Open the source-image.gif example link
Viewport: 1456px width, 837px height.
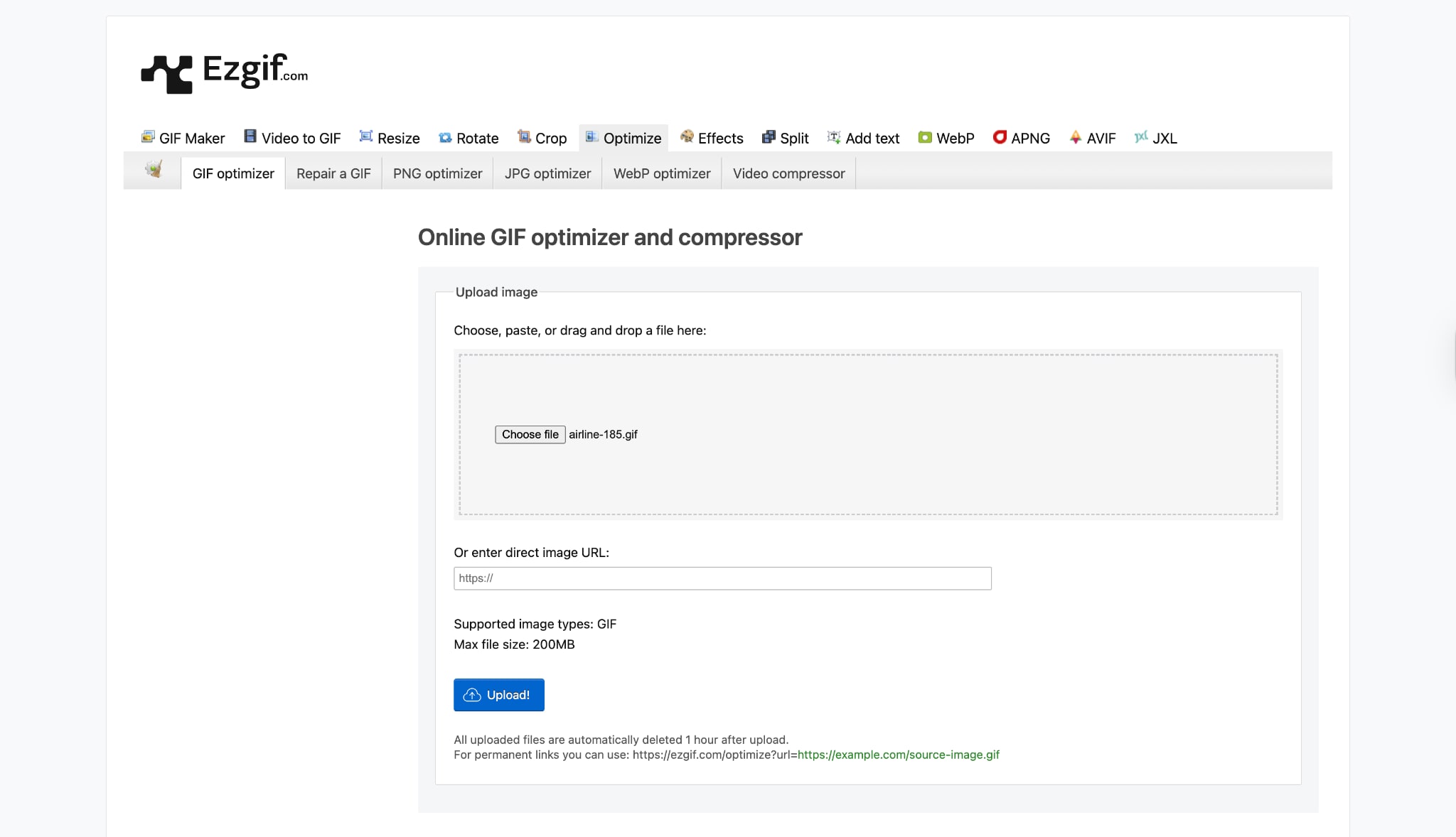[x=899, y=755]
